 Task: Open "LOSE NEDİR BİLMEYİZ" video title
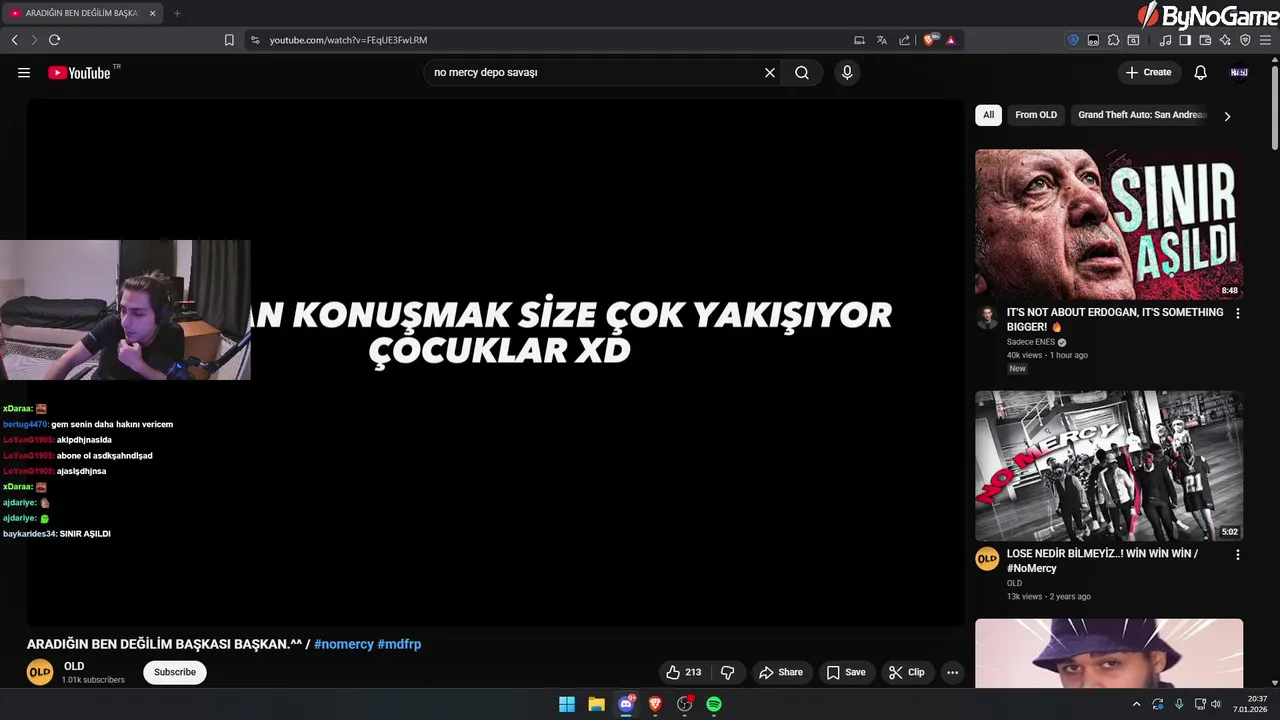[x=1102, y=560]
